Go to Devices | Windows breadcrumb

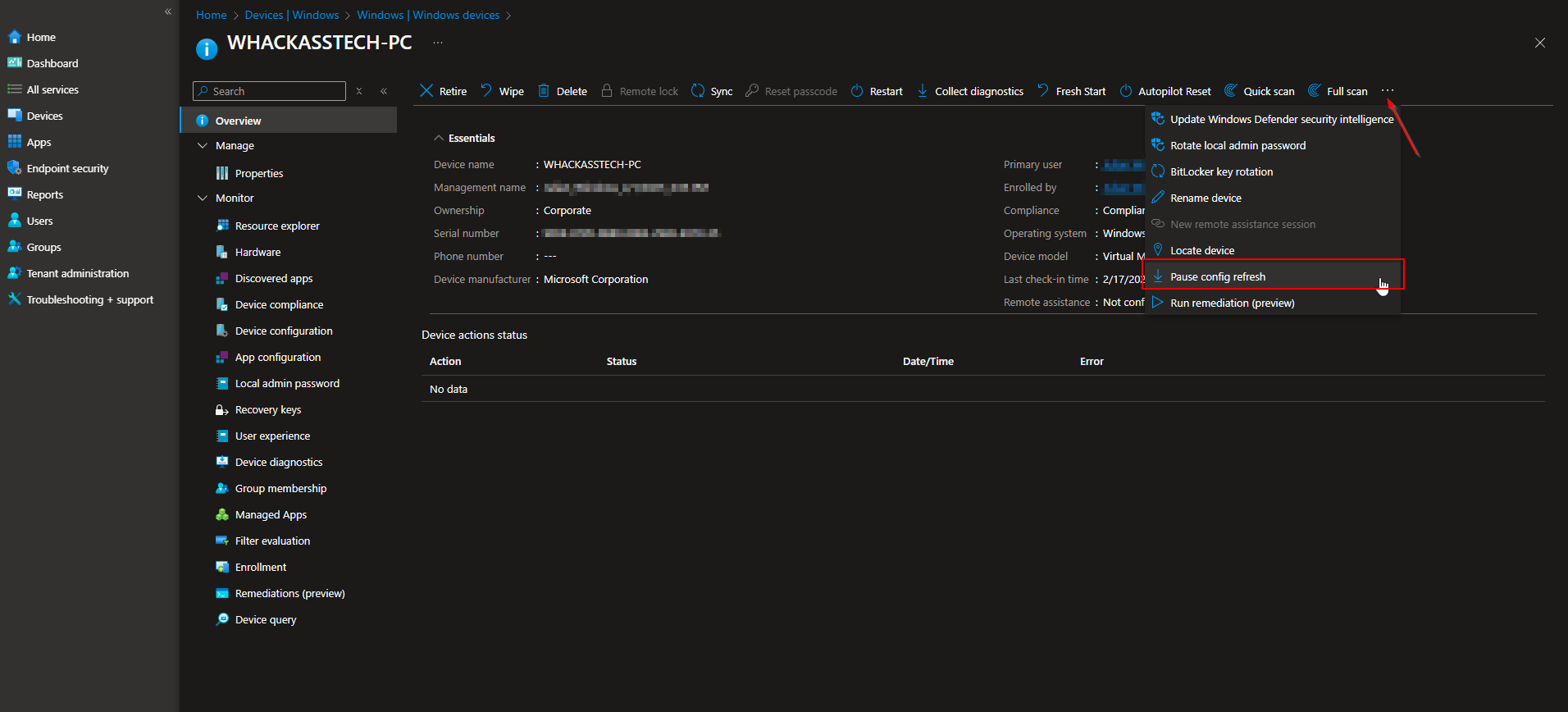click(x=292, y=15)
